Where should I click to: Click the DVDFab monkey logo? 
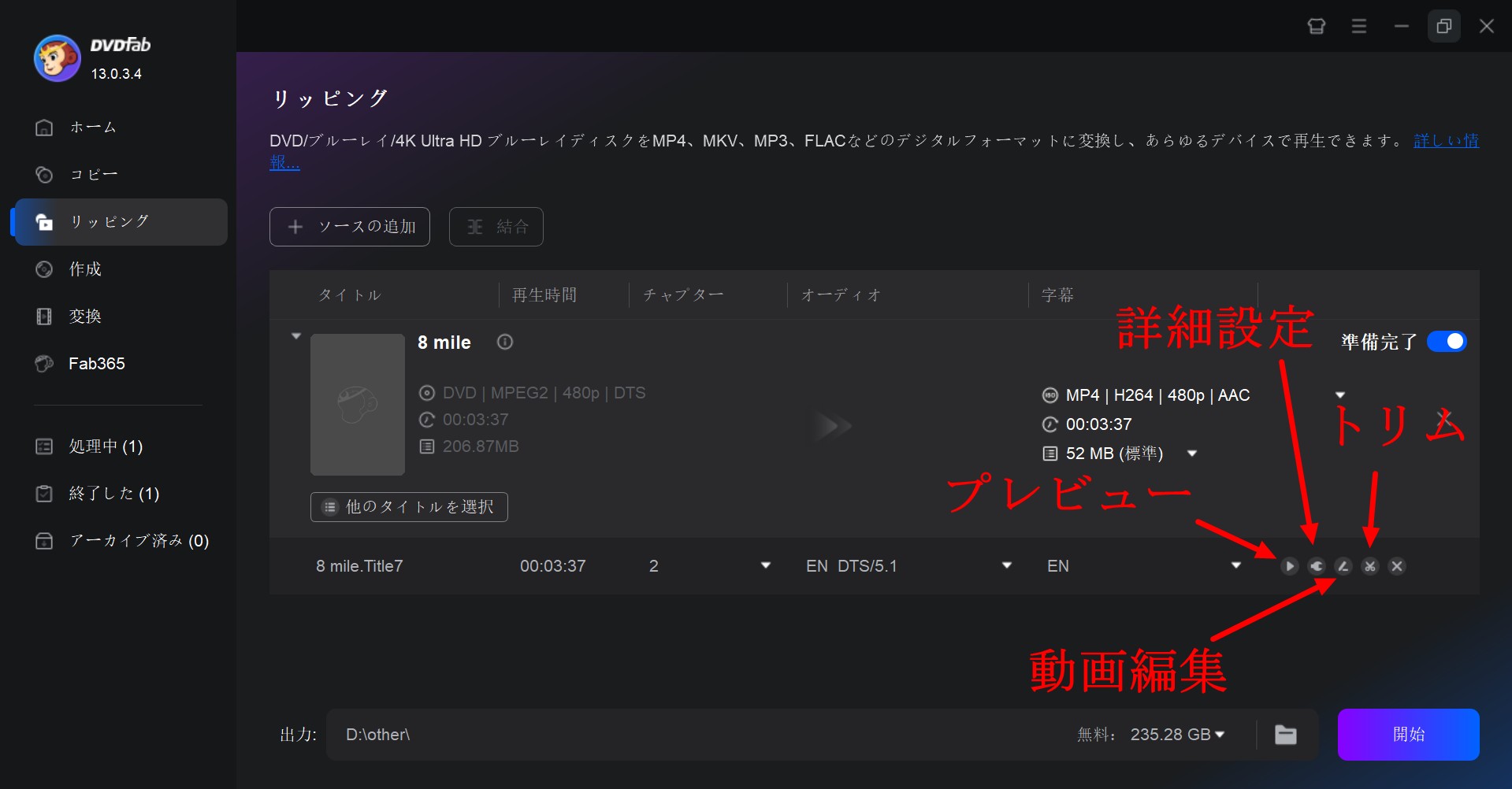(57, 58)
